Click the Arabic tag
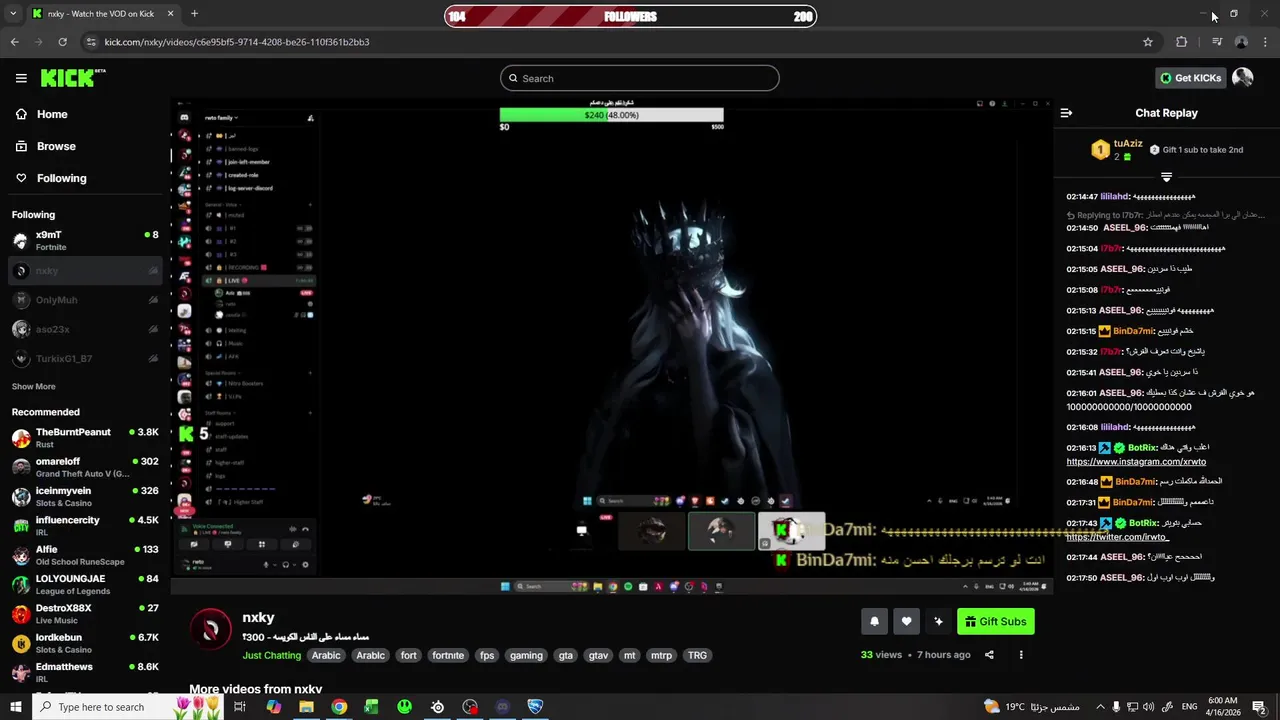The image size is (1280, 720). [x=326, y=655]
